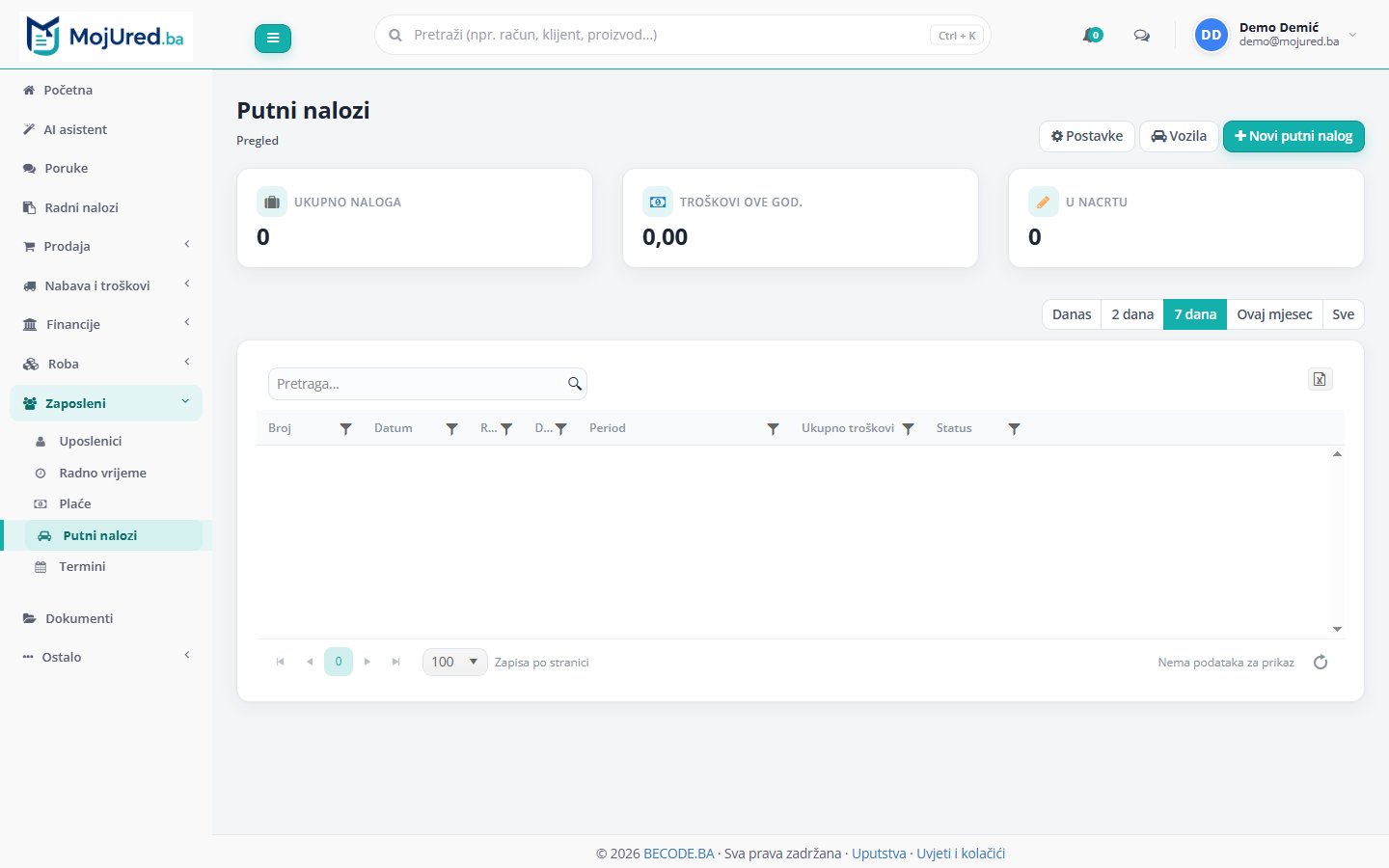This screenshot has height=868, width=1389.
Task: Collapse the Zaposleni sidebar section
Action: pyautogui.click(x=106, y=403)
